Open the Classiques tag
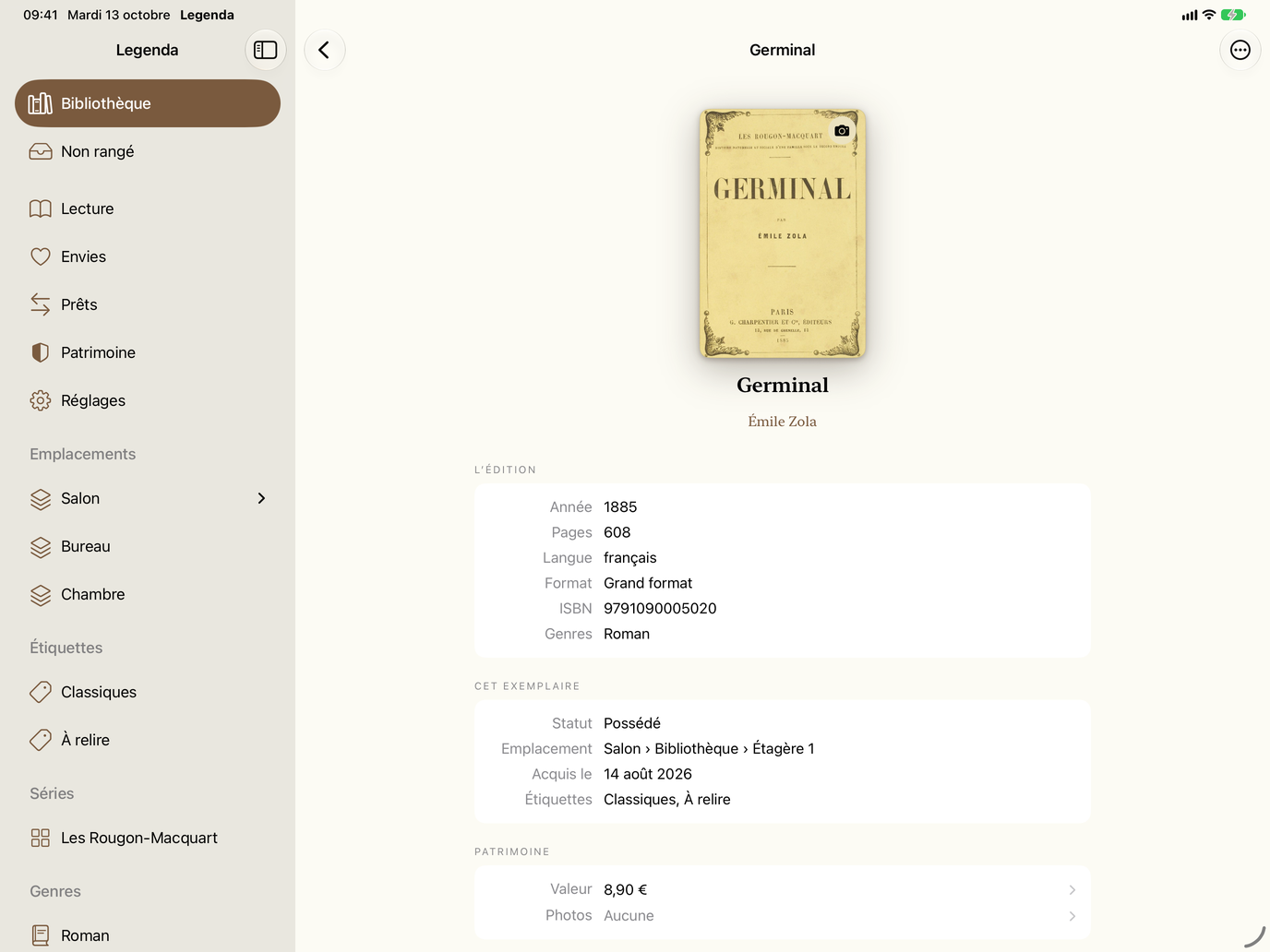 [148, 692]
